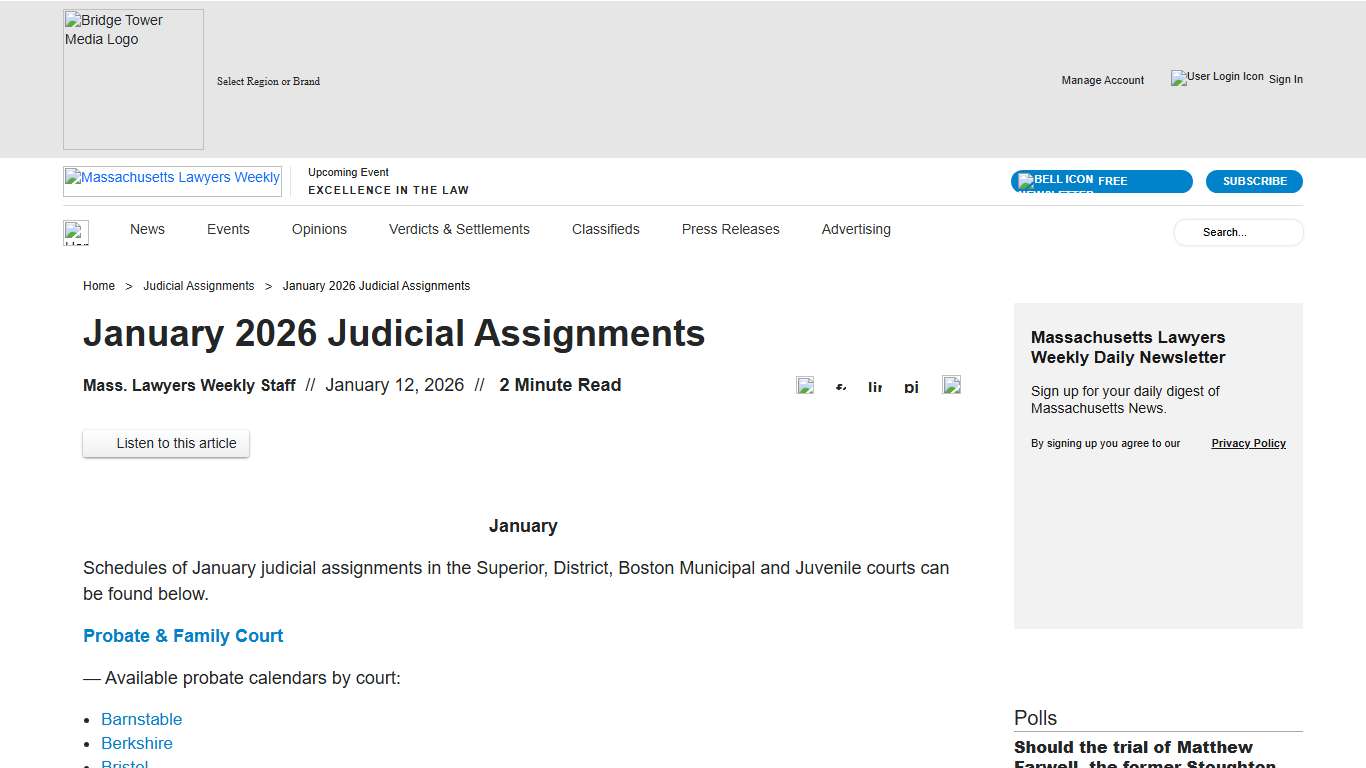This screenshot has height=768, width=1366.
Task: Open the Privacy Policy link
Action: 1248,443
